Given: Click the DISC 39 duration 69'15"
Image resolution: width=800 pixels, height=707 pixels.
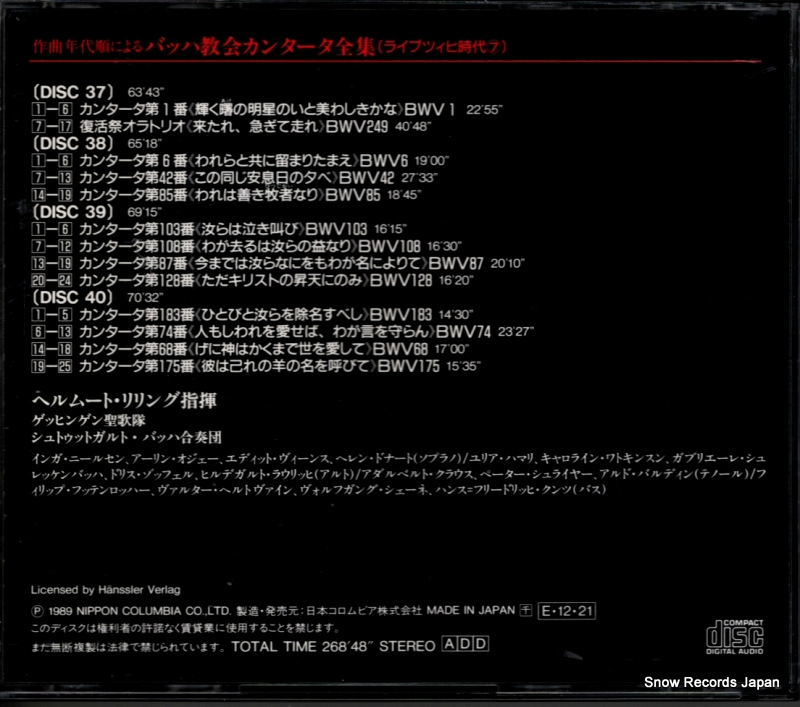Looking at the screenshot, I should click(x=144, y=212).
